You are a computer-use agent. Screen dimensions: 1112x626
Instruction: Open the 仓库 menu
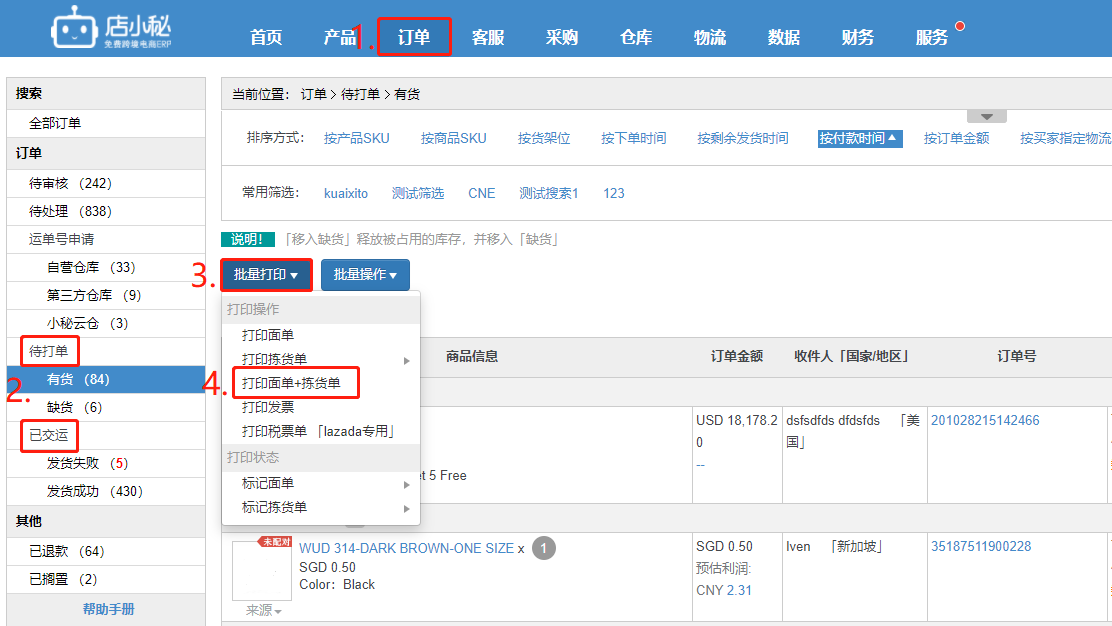tap(635, 37)
